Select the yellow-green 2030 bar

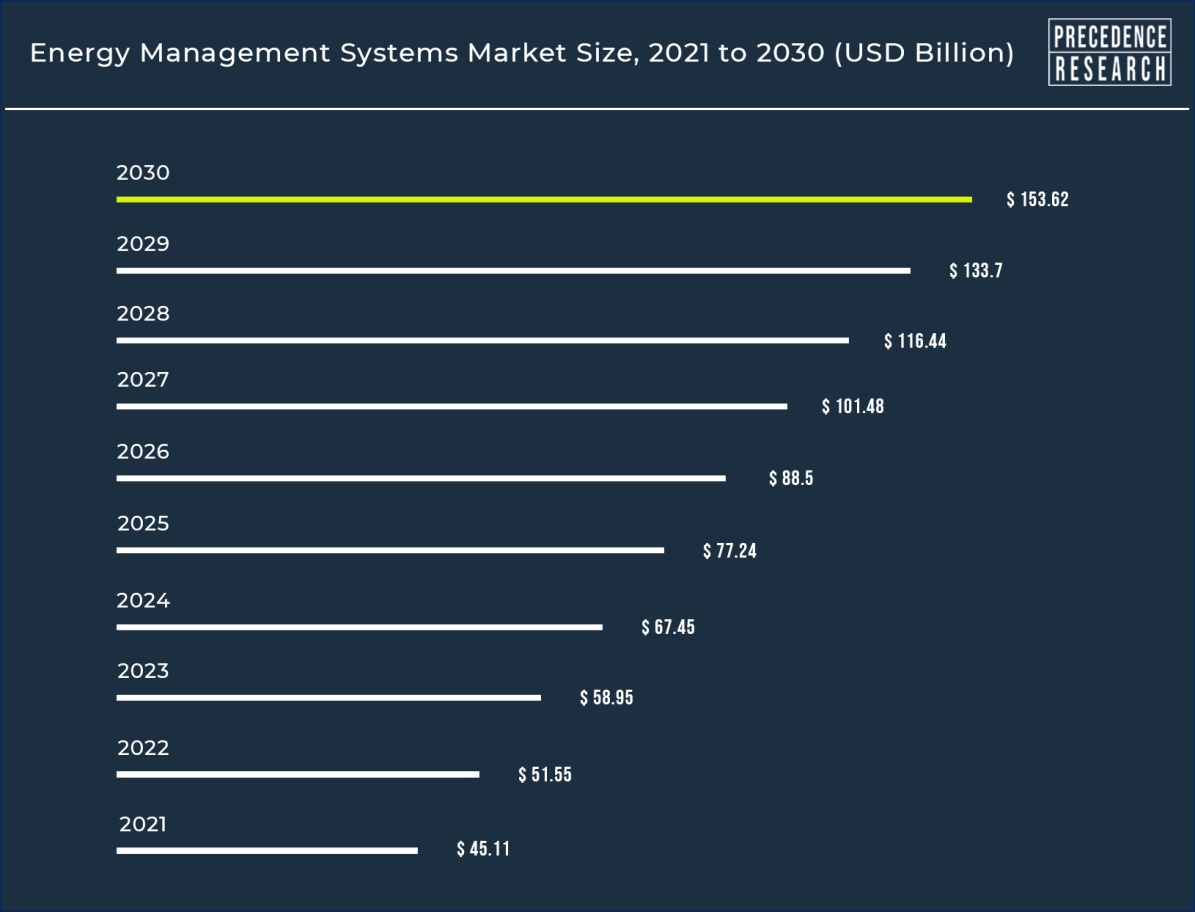[543, 199]
